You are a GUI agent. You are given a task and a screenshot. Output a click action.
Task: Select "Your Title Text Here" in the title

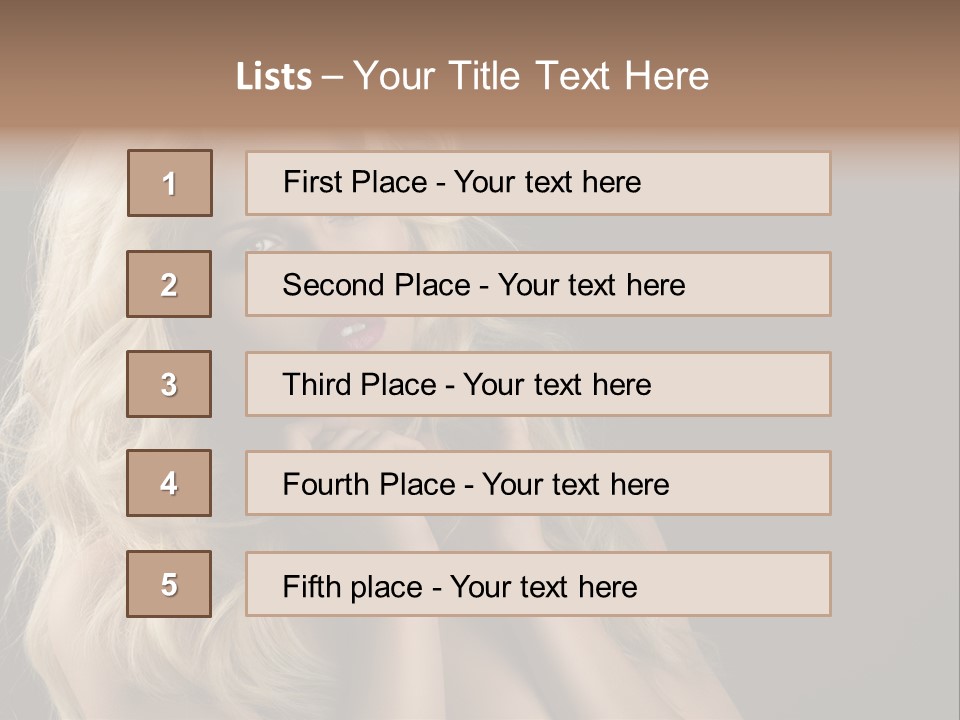click(531, 76)
